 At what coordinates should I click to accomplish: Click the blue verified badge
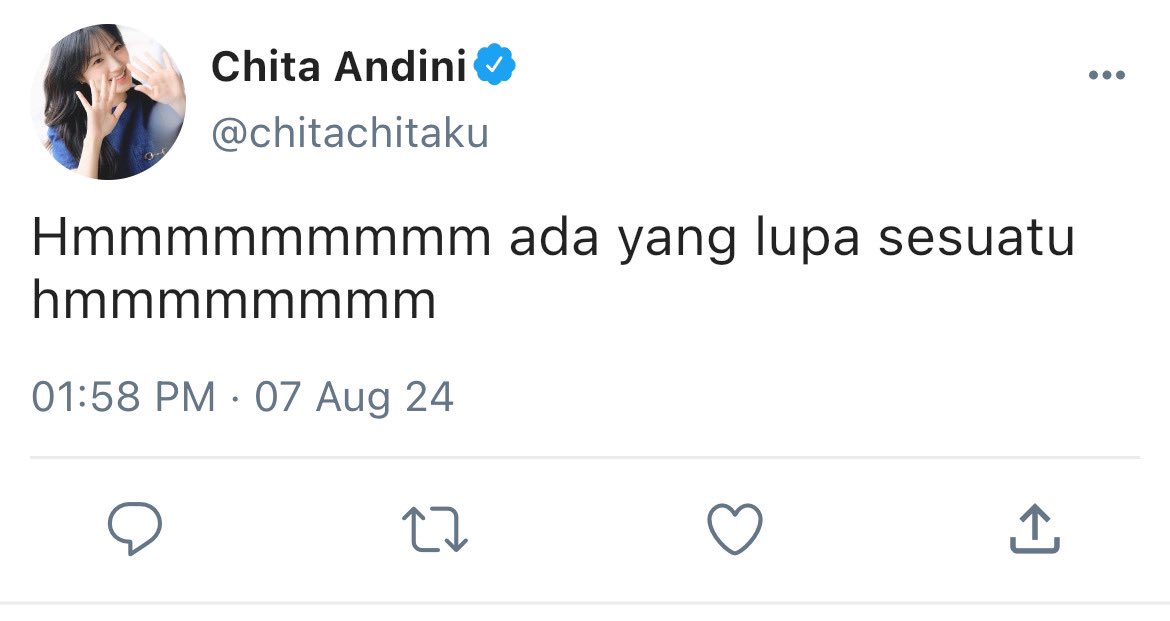[x=495, y=65]
